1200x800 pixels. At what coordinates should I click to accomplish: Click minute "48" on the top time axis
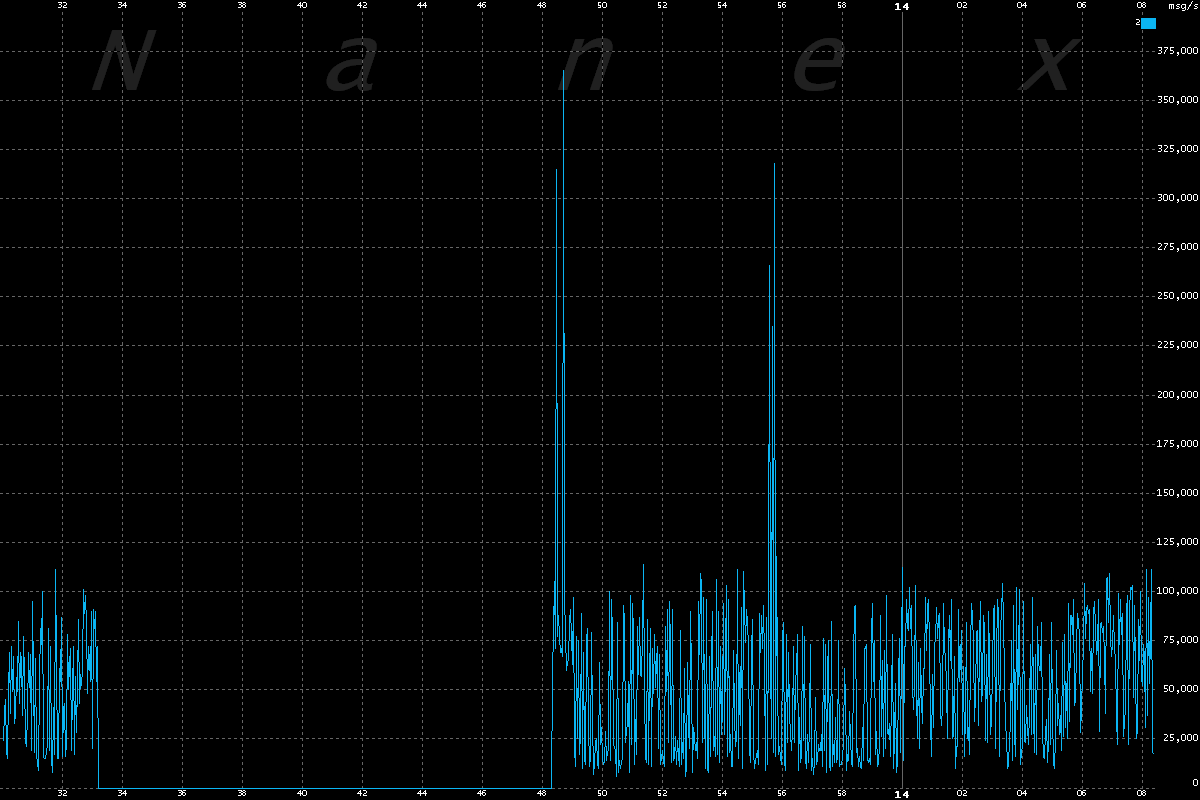(542, 6)
